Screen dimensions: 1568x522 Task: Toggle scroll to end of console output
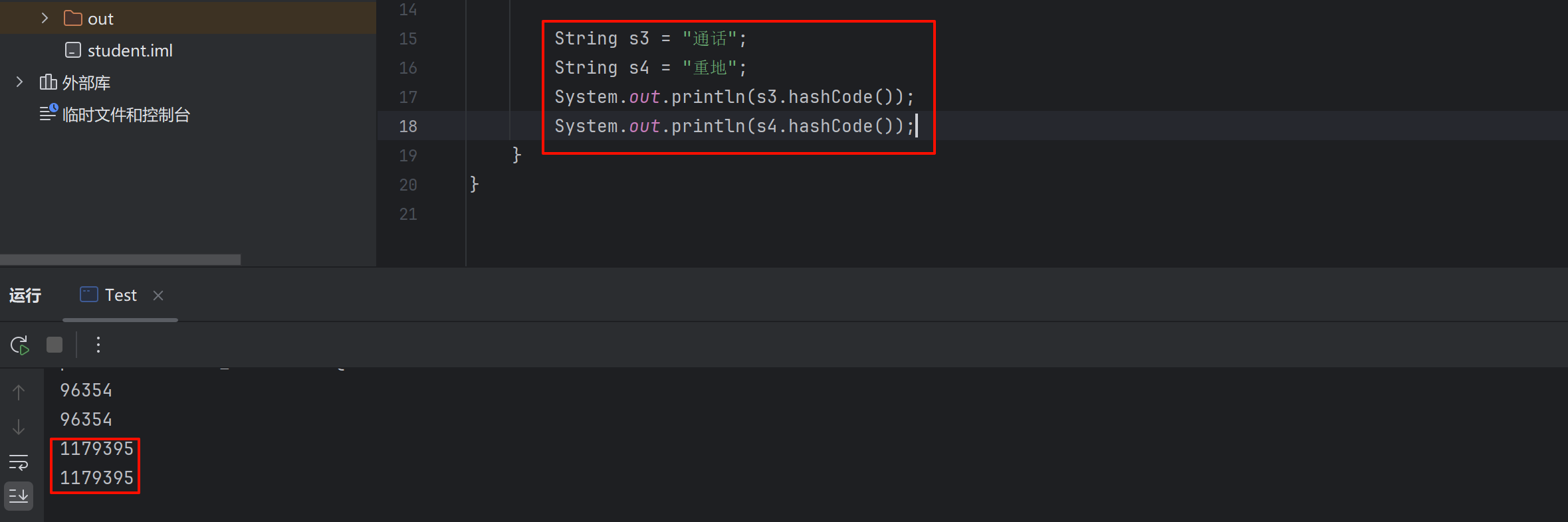19,495
